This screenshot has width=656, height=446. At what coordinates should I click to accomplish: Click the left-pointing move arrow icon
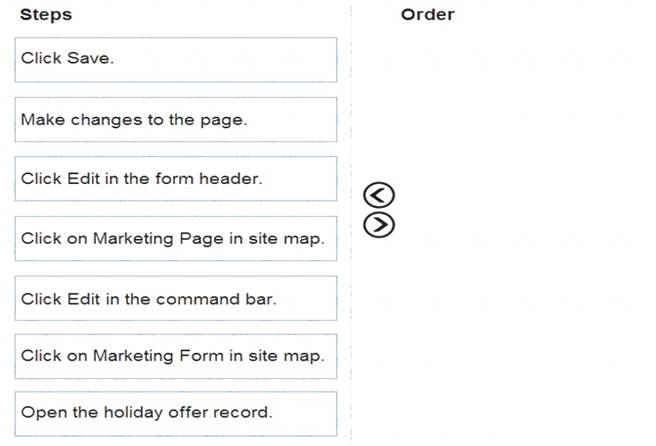click(379, 195)
